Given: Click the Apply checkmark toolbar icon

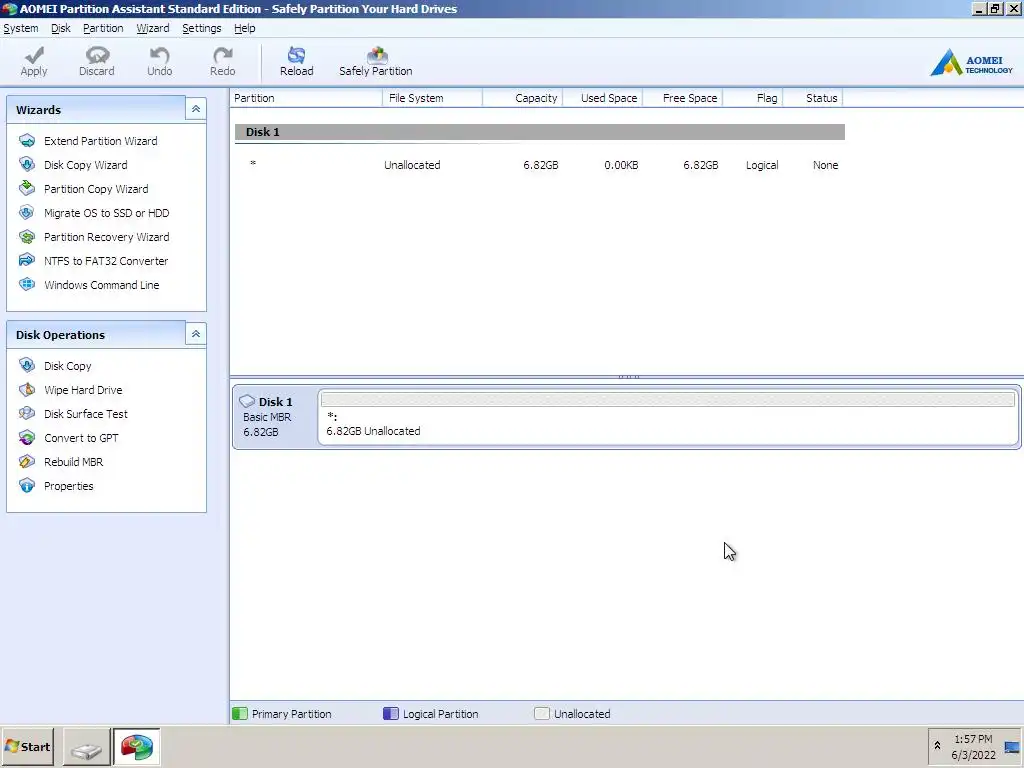Looking at the screenshot, I should point(34,55).
